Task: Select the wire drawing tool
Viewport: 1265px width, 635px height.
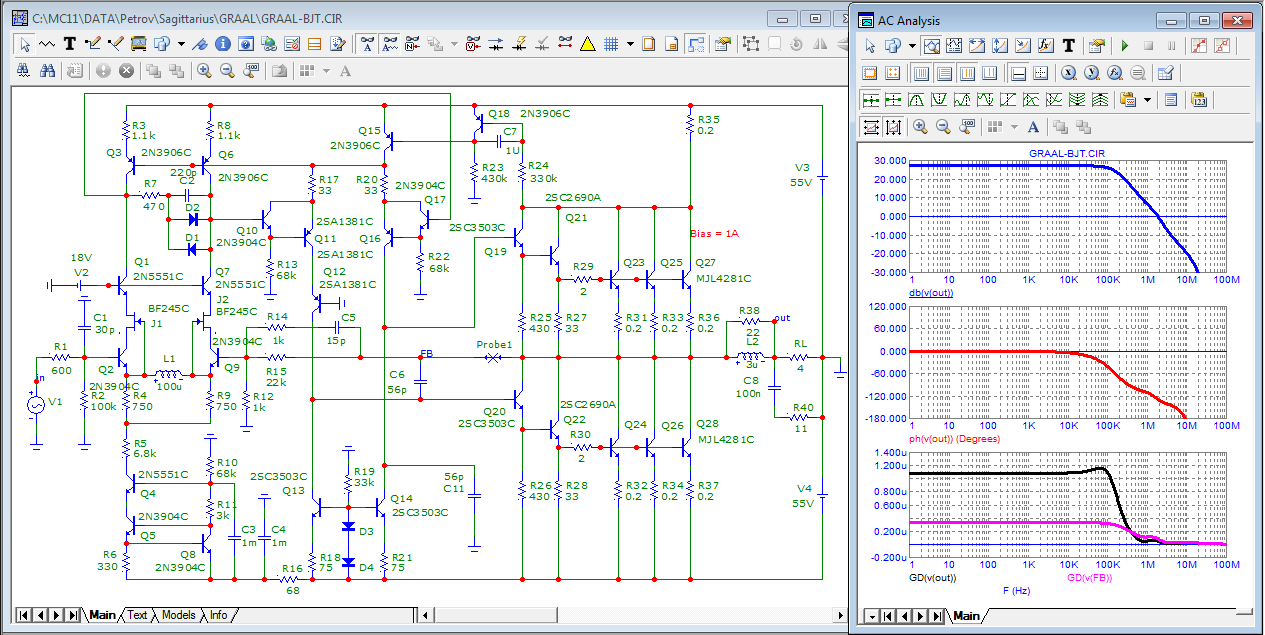Action: pos(93,44)
